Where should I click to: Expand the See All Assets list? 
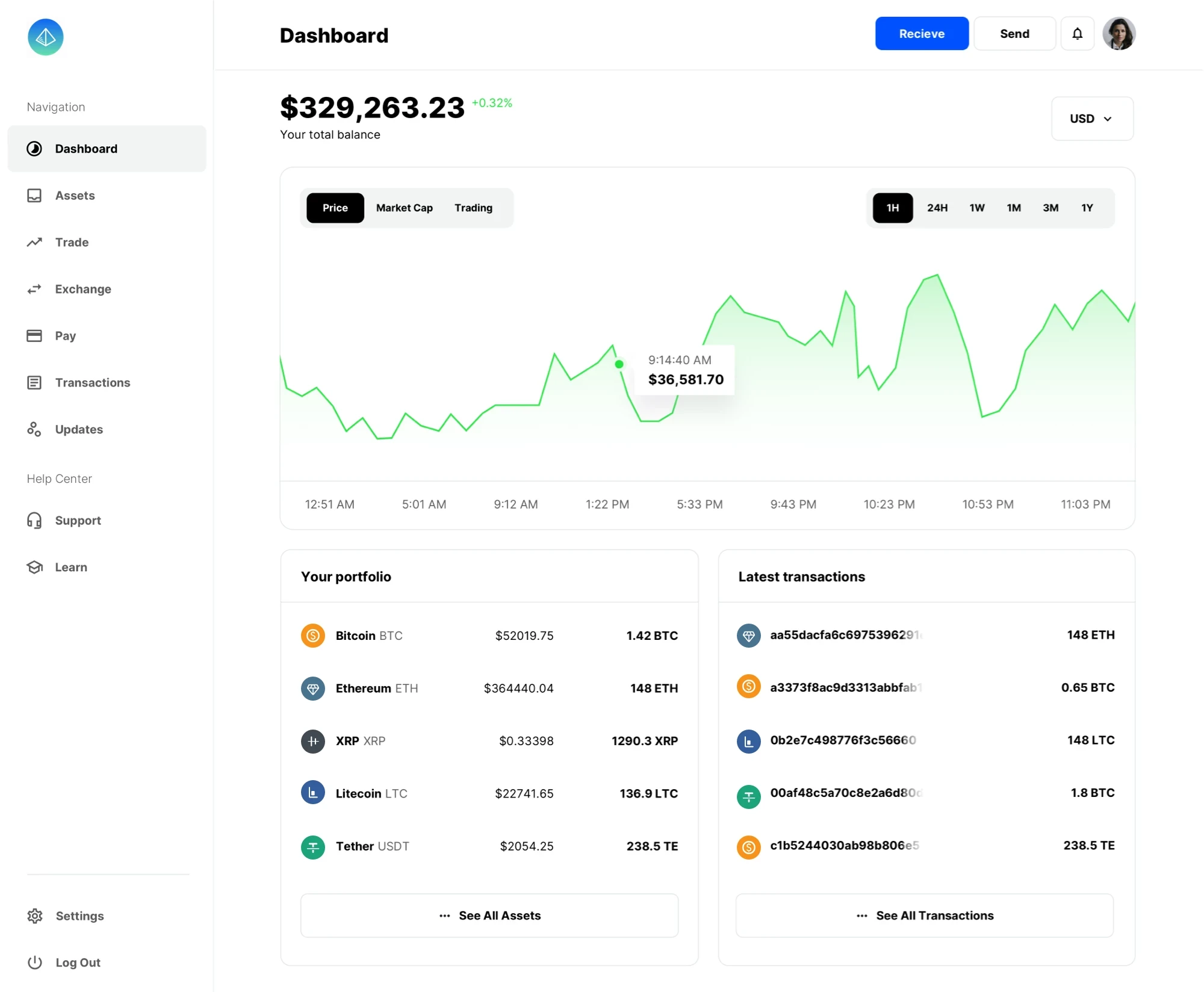489,916
